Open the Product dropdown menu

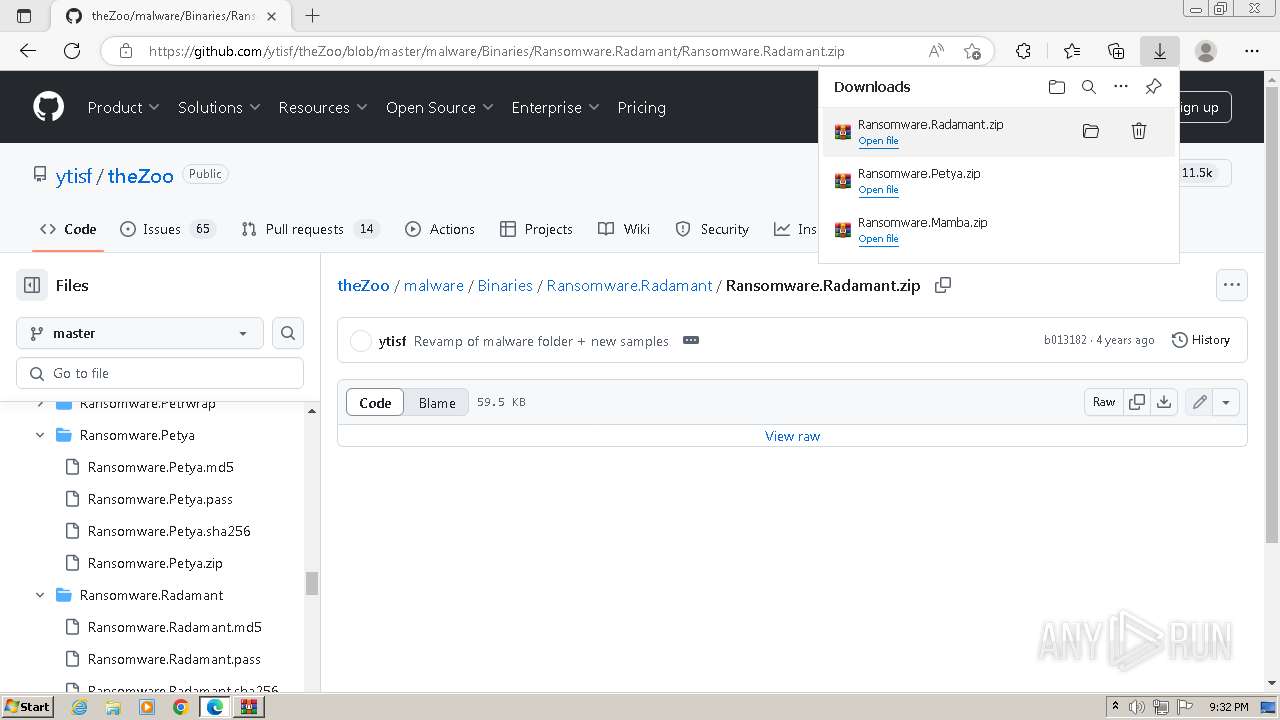pyautogui.click(x=123, y=107)
